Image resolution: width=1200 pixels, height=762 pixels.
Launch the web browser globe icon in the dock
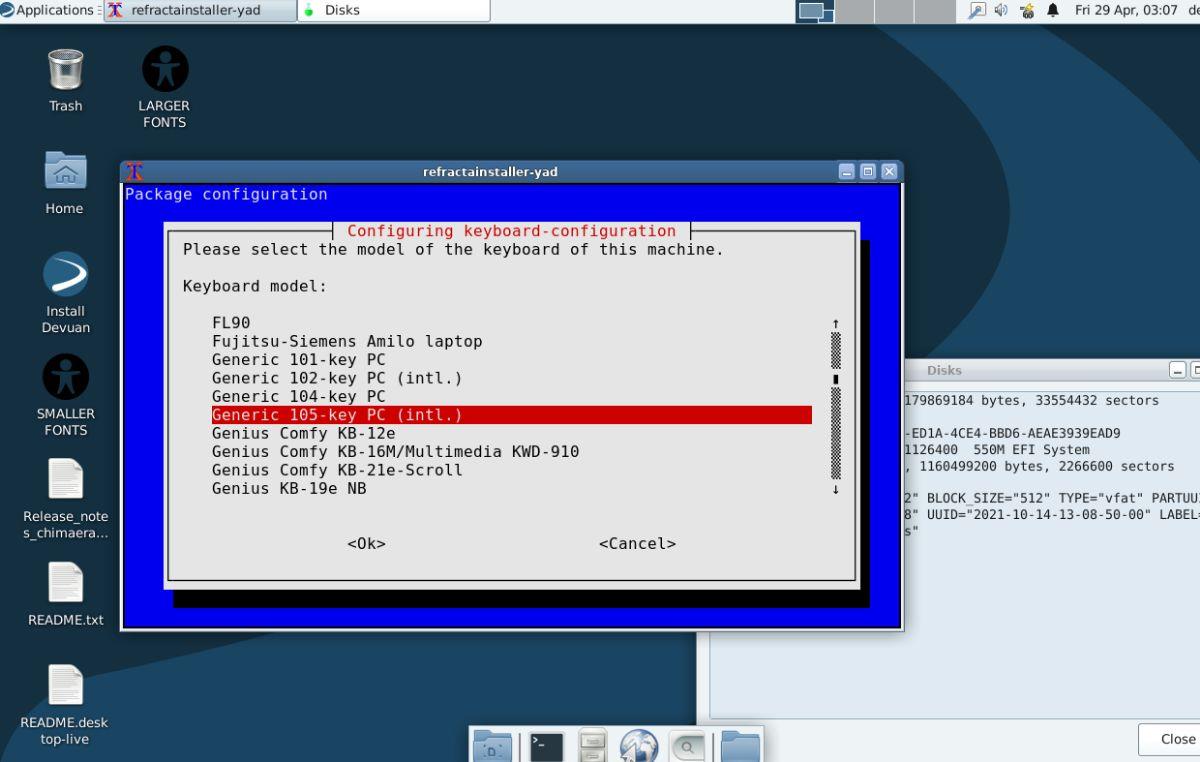tap(640, 745)
